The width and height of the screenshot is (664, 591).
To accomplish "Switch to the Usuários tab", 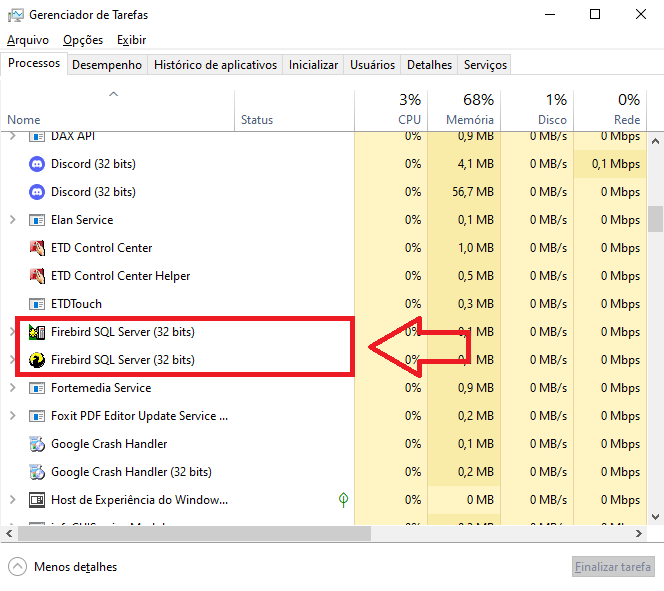I will tap(372, 65).
